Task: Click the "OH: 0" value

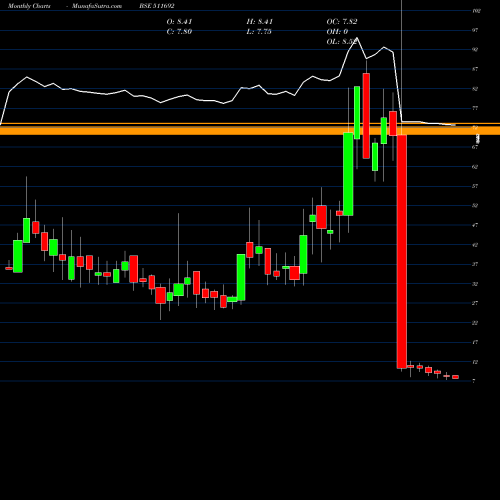Action: (x=337, y=32)
